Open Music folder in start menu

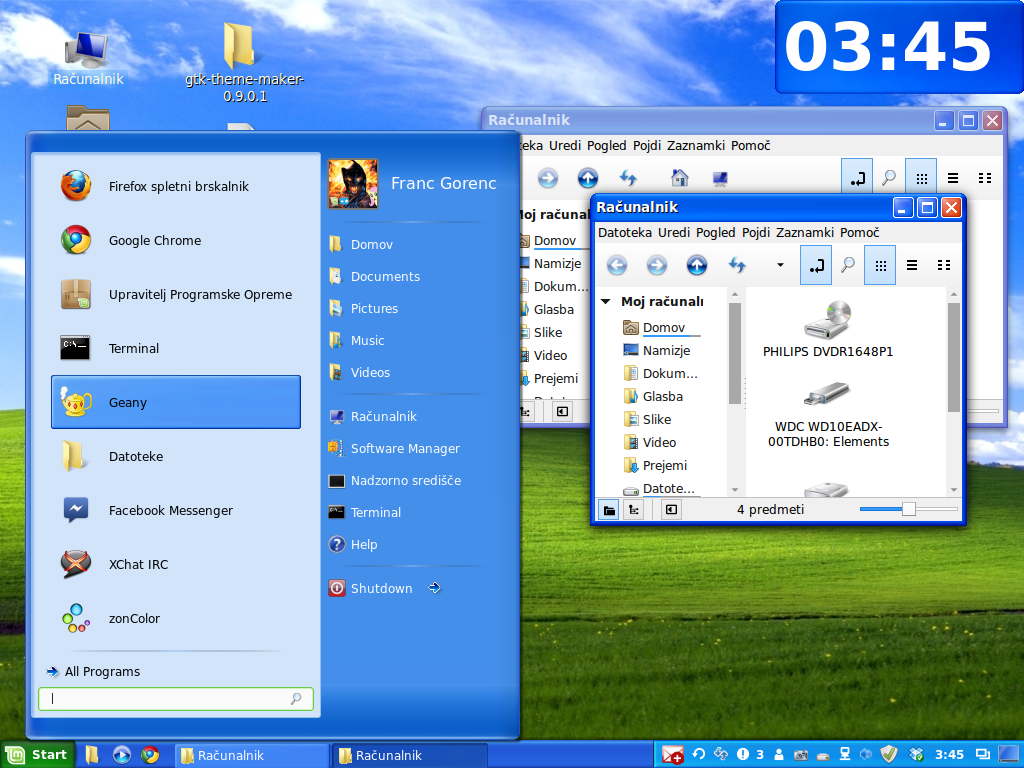(357, 340)
